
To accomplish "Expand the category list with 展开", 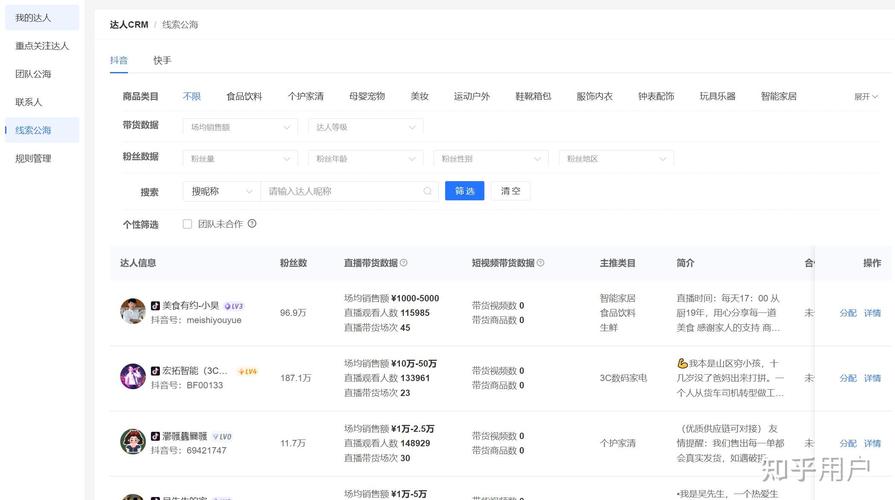I will [865, 97].
